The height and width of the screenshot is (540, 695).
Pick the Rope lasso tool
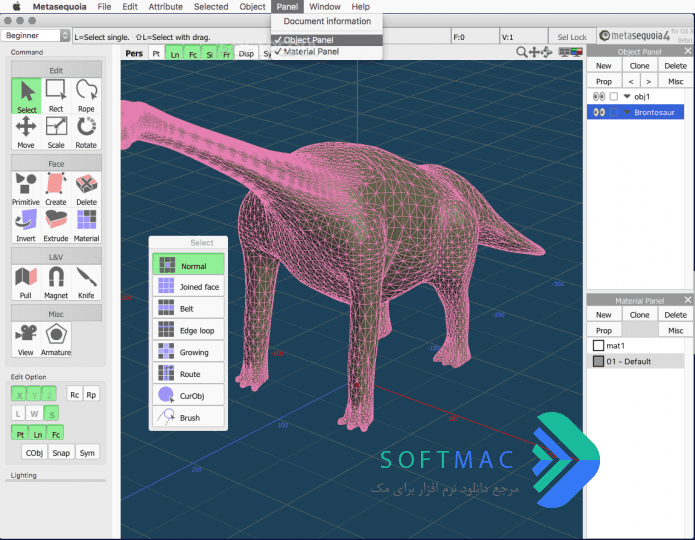coord(86,96)
